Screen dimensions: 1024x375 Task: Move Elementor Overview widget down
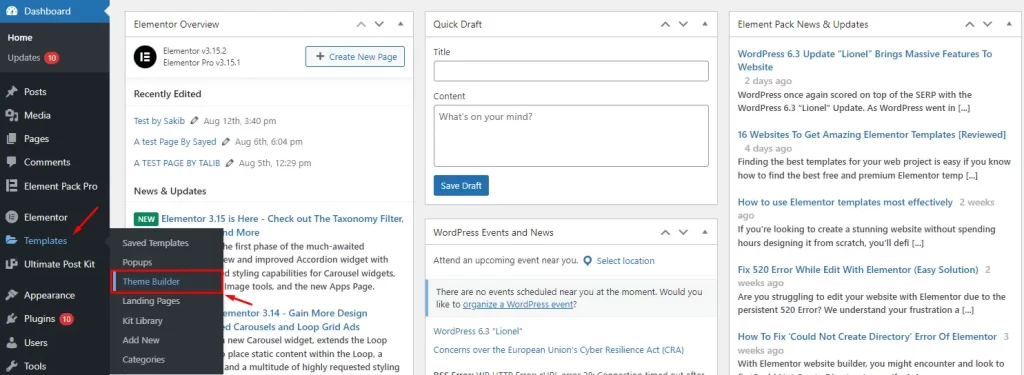pos(379,24)
